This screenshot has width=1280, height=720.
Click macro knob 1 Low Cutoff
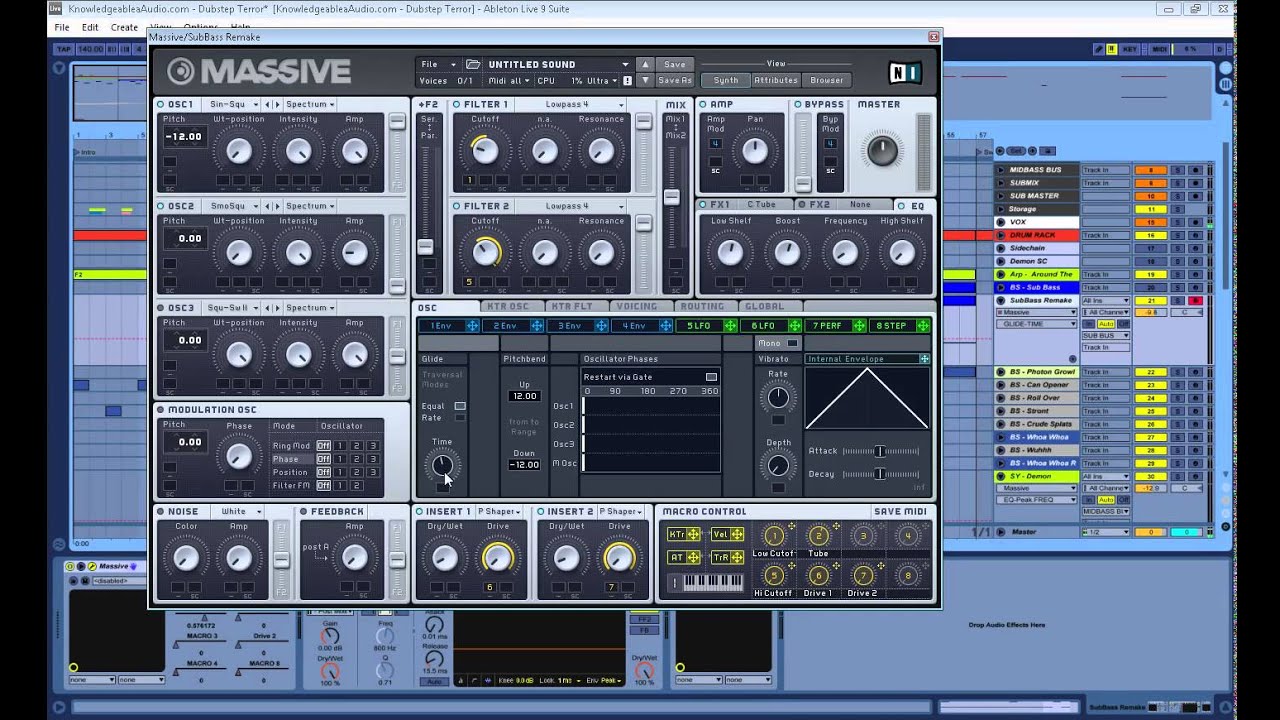(x=773, y=537)
